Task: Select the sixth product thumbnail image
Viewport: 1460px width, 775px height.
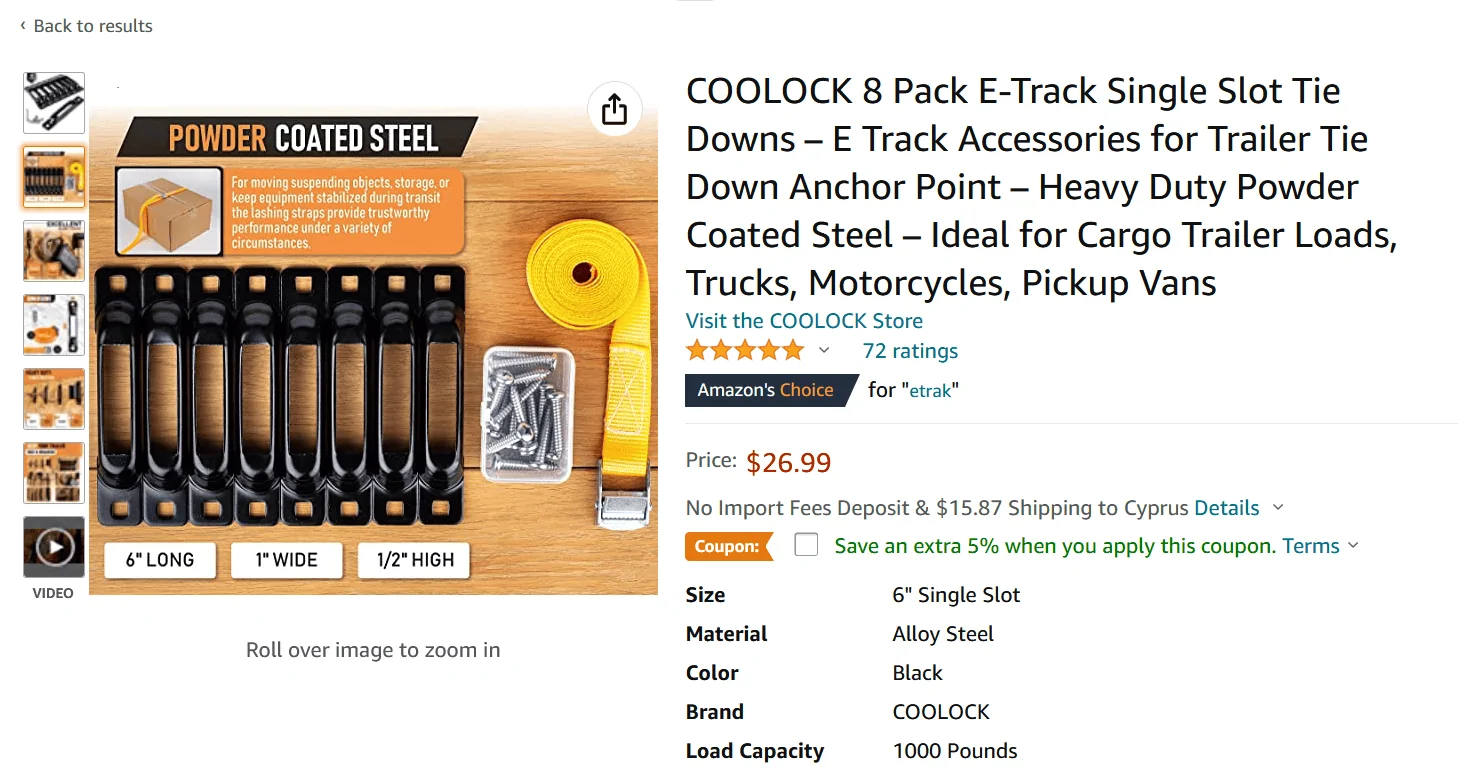Action: pos(54,473)
